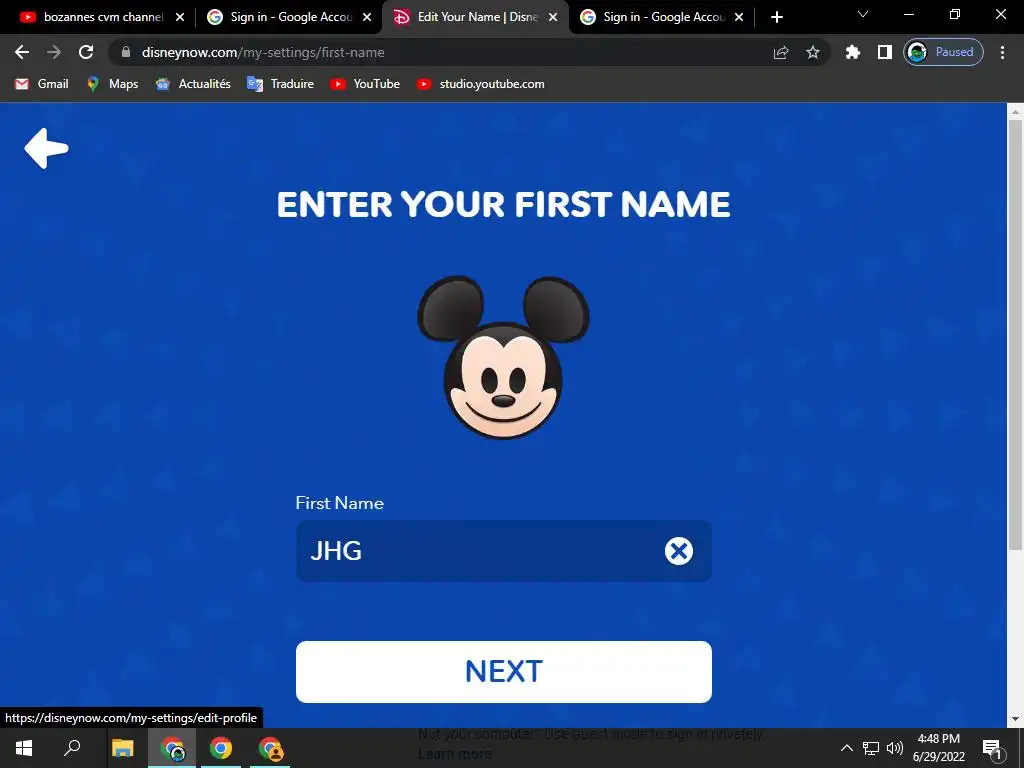Viewport: 1024px width, 768px height.
Task: Toggle the browser side panel icon
Action: pos(884,52)
